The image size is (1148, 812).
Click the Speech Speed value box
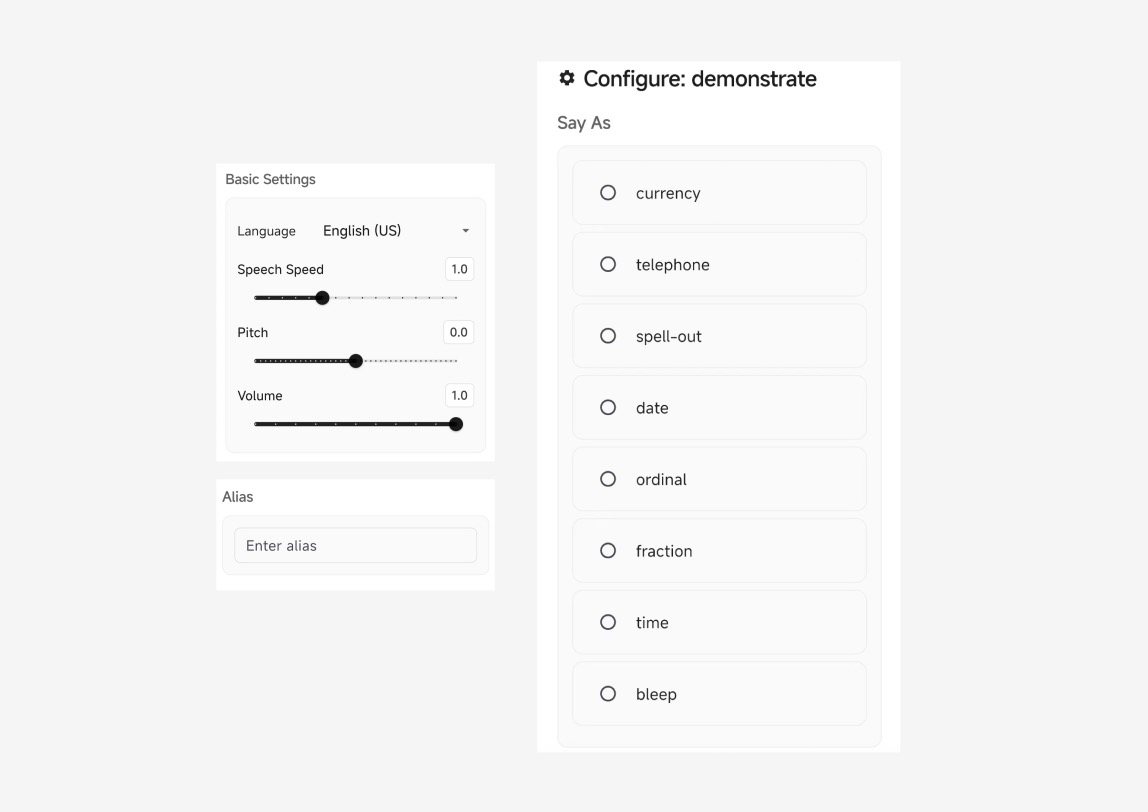click(x=459, y=269)
